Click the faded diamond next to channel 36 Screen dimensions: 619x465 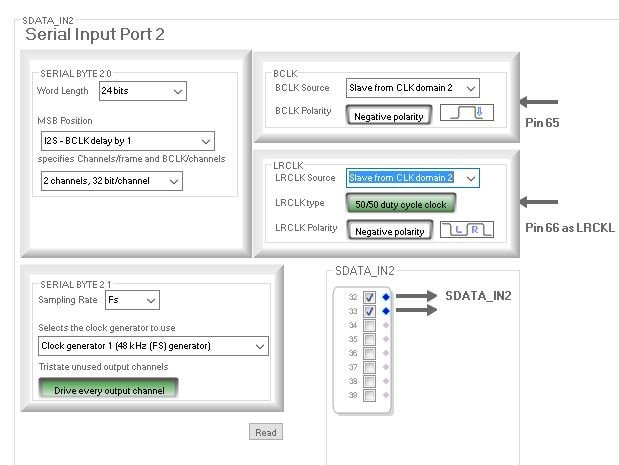386,353
